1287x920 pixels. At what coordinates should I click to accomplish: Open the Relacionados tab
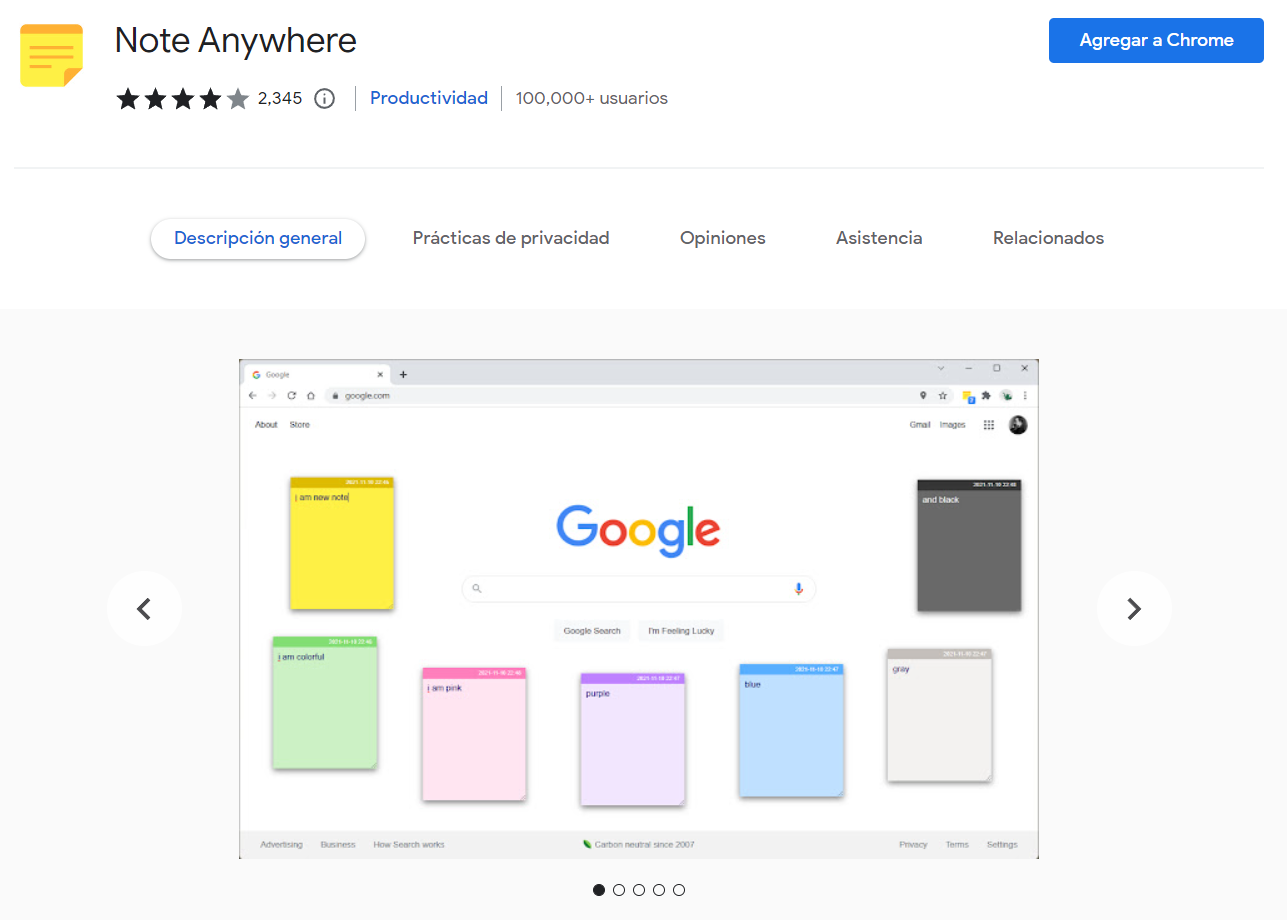(x=1048, y=238)
